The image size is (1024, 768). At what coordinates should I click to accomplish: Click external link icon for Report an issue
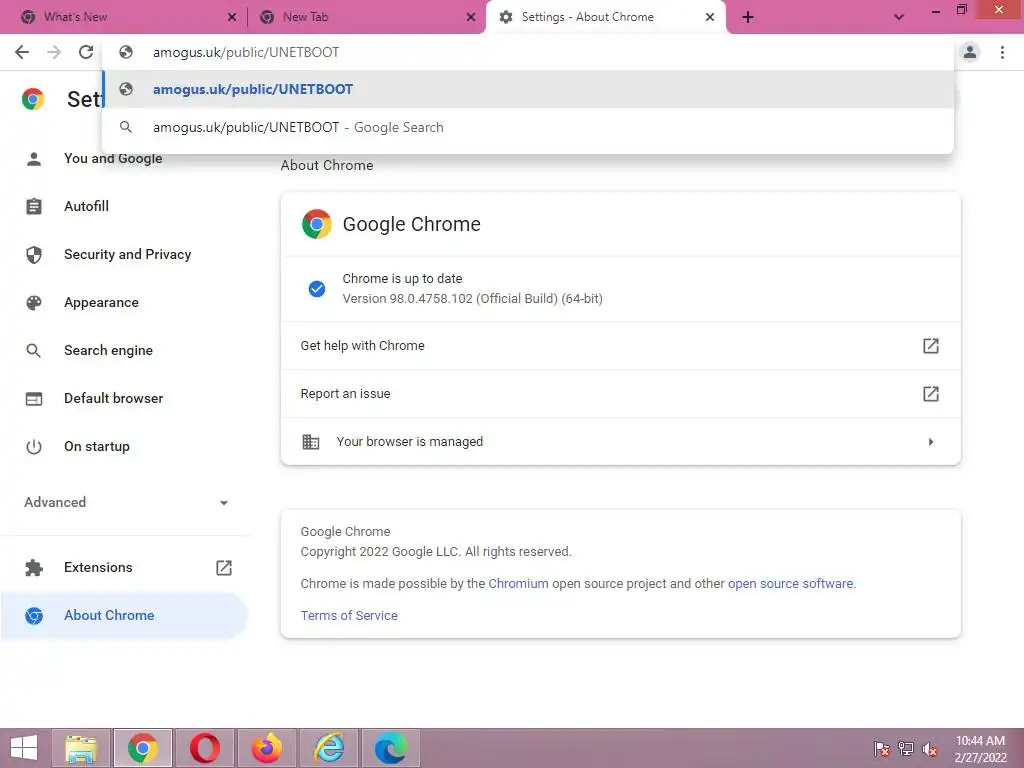[931, 394]
